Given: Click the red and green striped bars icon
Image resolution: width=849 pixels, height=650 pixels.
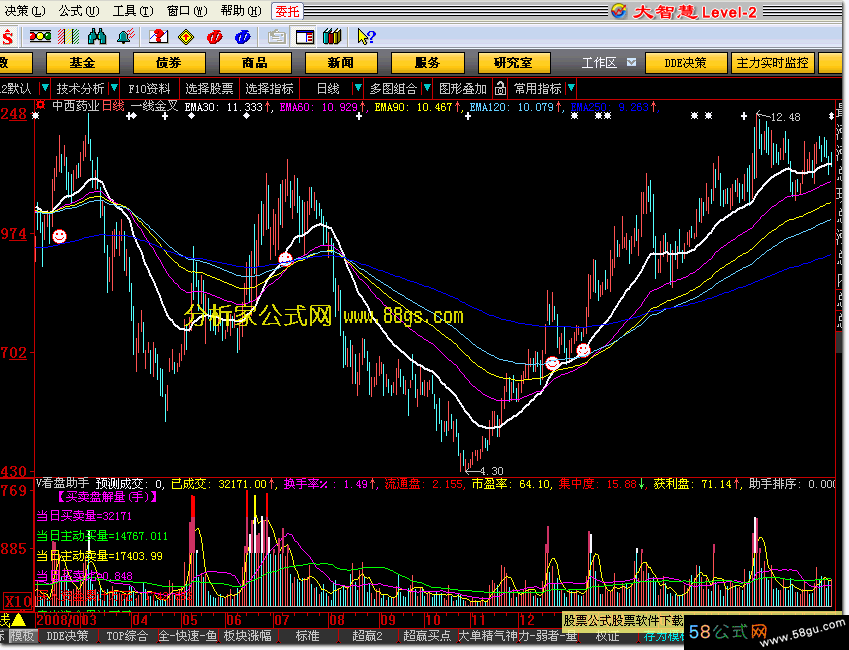Looking at the screenshot, I should click(x=69, y=37).
